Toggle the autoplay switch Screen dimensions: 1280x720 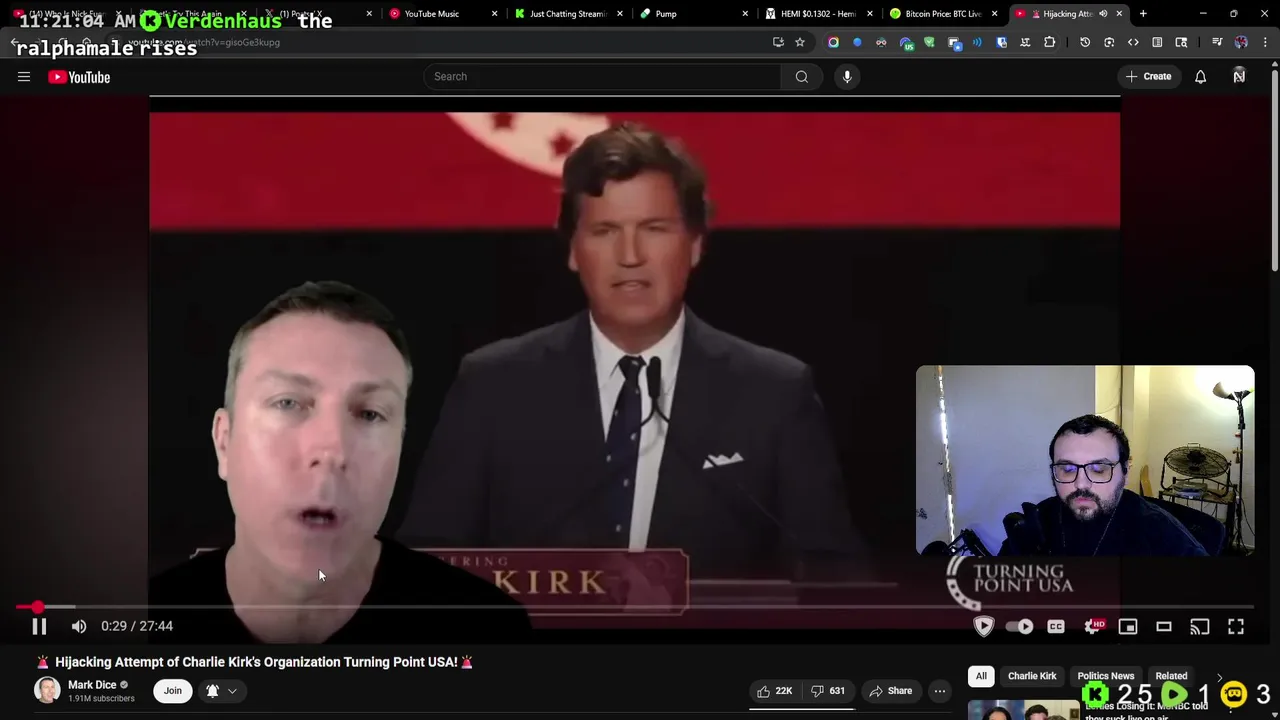coord(1019,626)
